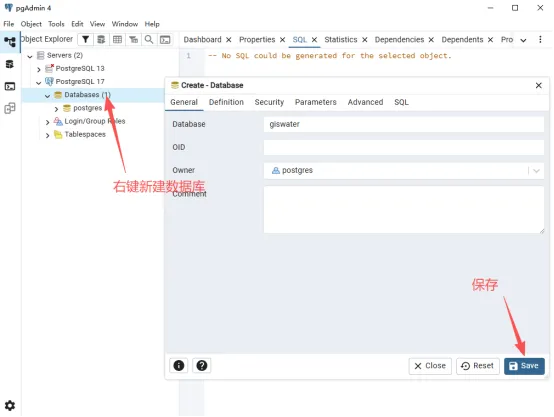Switch to the Security tab in dialog
Viewport: 554px width, 417px height.
[269, 102]
